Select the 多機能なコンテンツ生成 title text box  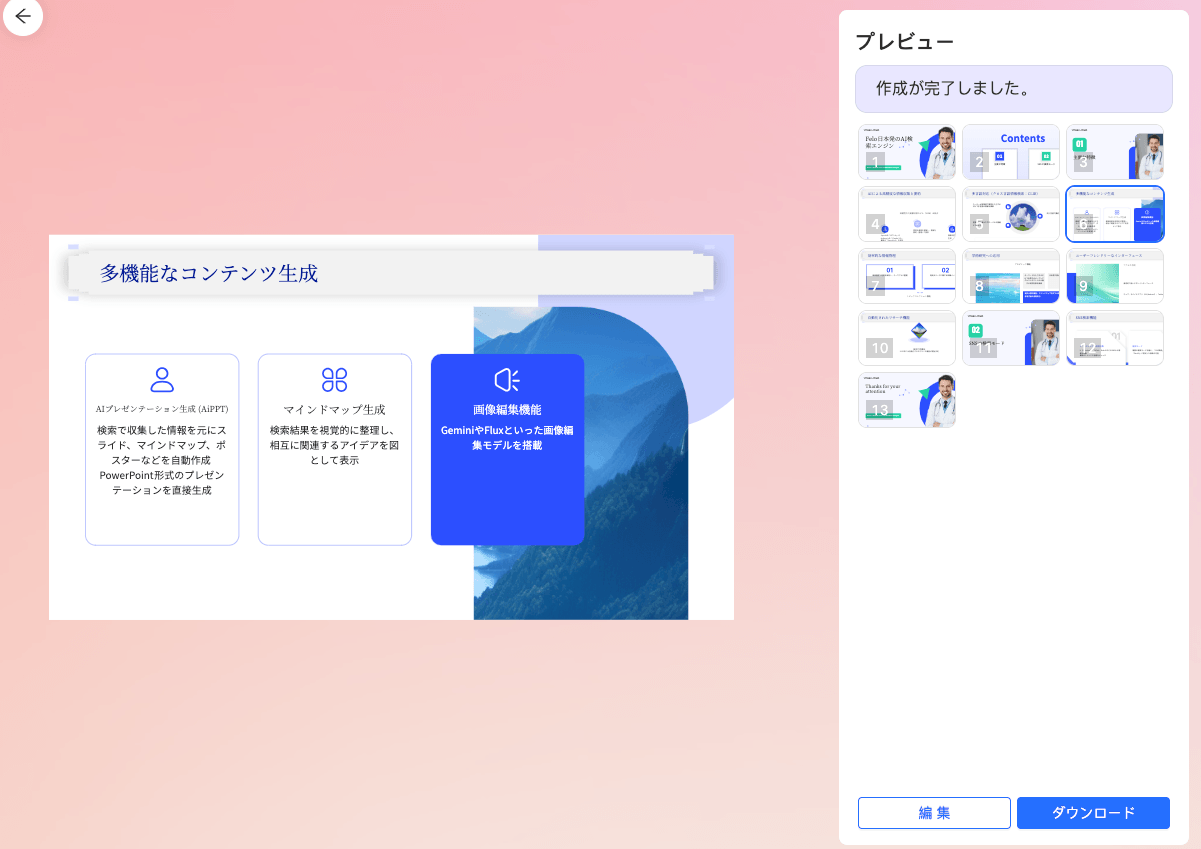pyautogui.click(x=390, y=272)
